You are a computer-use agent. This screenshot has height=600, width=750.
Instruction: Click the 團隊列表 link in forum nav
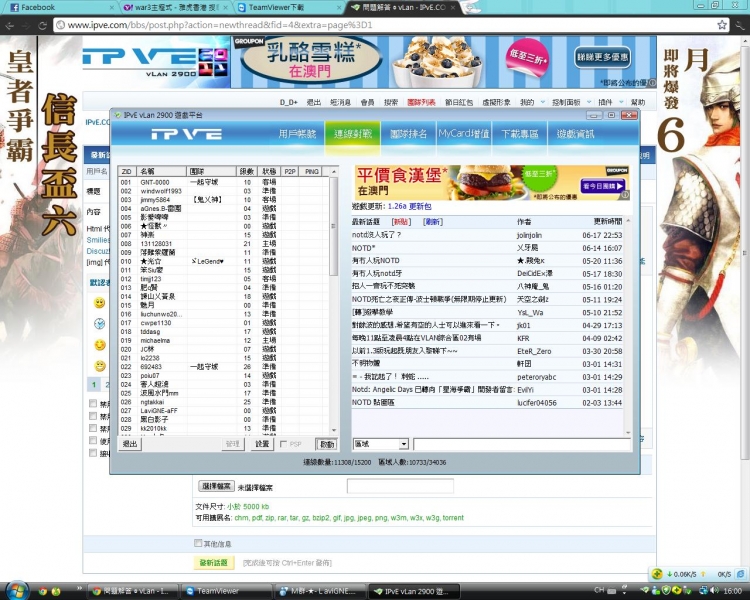point(421,102)
